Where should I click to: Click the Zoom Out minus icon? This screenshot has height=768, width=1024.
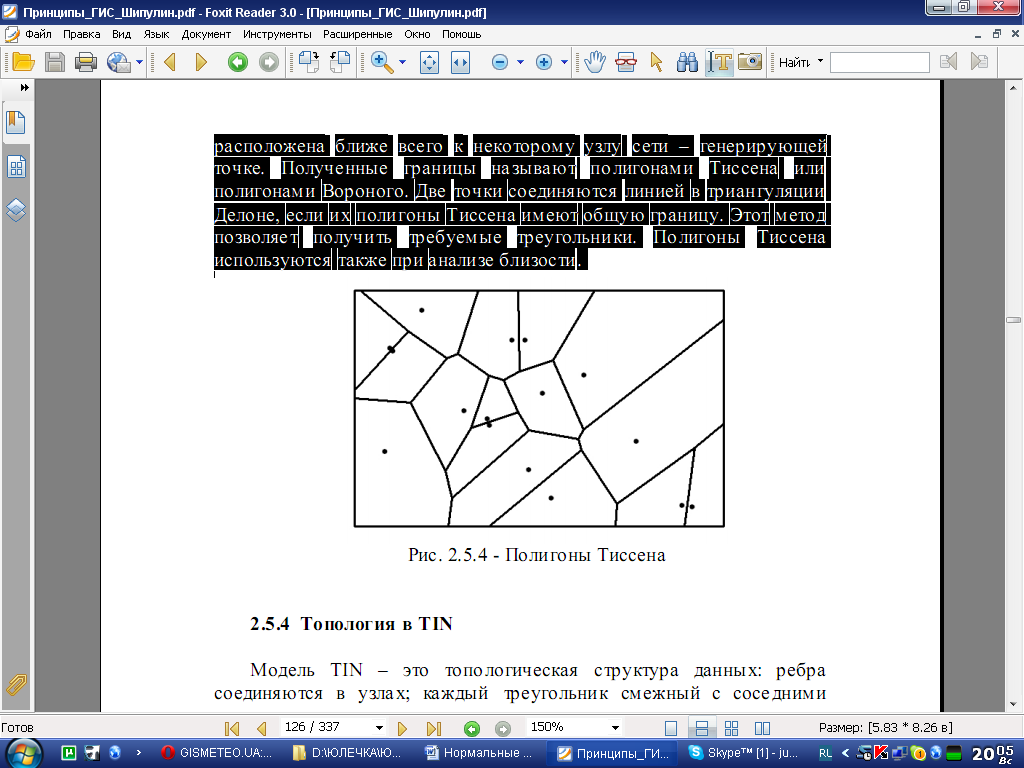(500, 62)
